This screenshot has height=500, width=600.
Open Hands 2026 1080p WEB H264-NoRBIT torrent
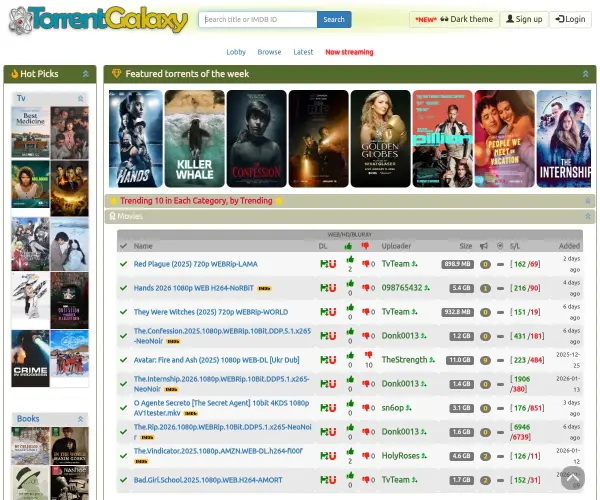pyautogui.click(x=194, y=288)
